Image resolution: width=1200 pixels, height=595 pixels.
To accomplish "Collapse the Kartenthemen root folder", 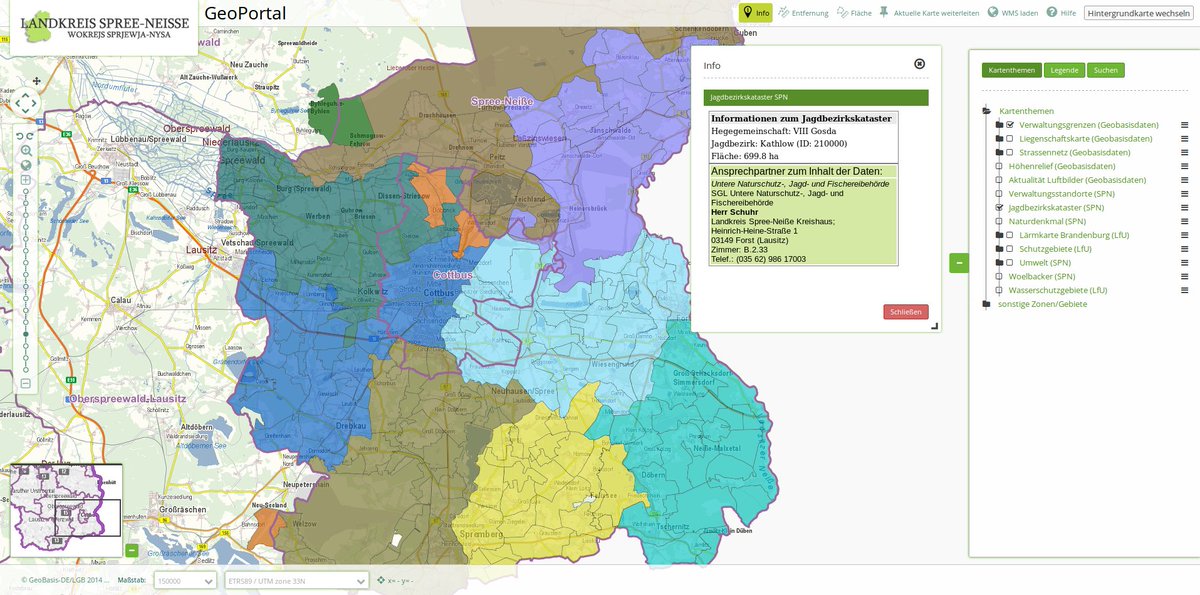I will [986, 111].
